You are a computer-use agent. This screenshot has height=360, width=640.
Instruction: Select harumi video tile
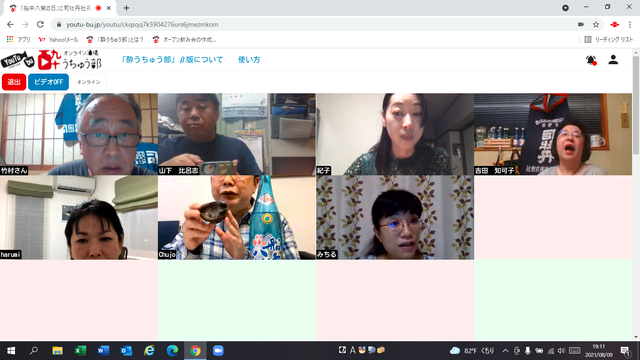(x=79, y=218)
